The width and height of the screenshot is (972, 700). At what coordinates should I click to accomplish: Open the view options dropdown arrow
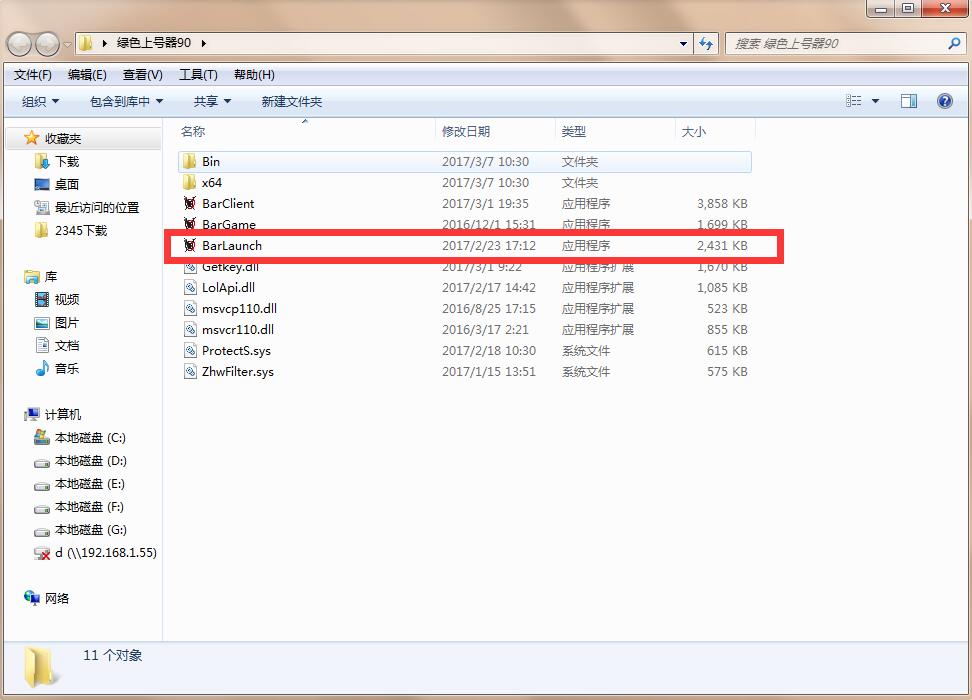click(875, 101)
